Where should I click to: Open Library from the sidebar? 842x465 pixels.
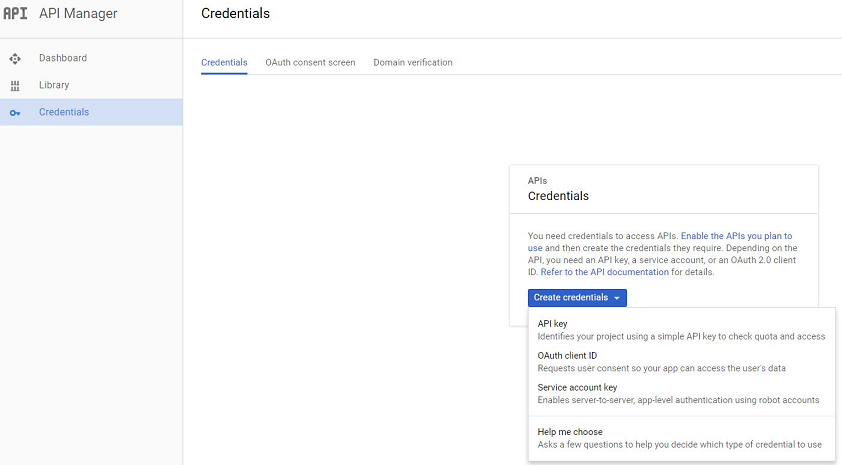tap(91, 85)
